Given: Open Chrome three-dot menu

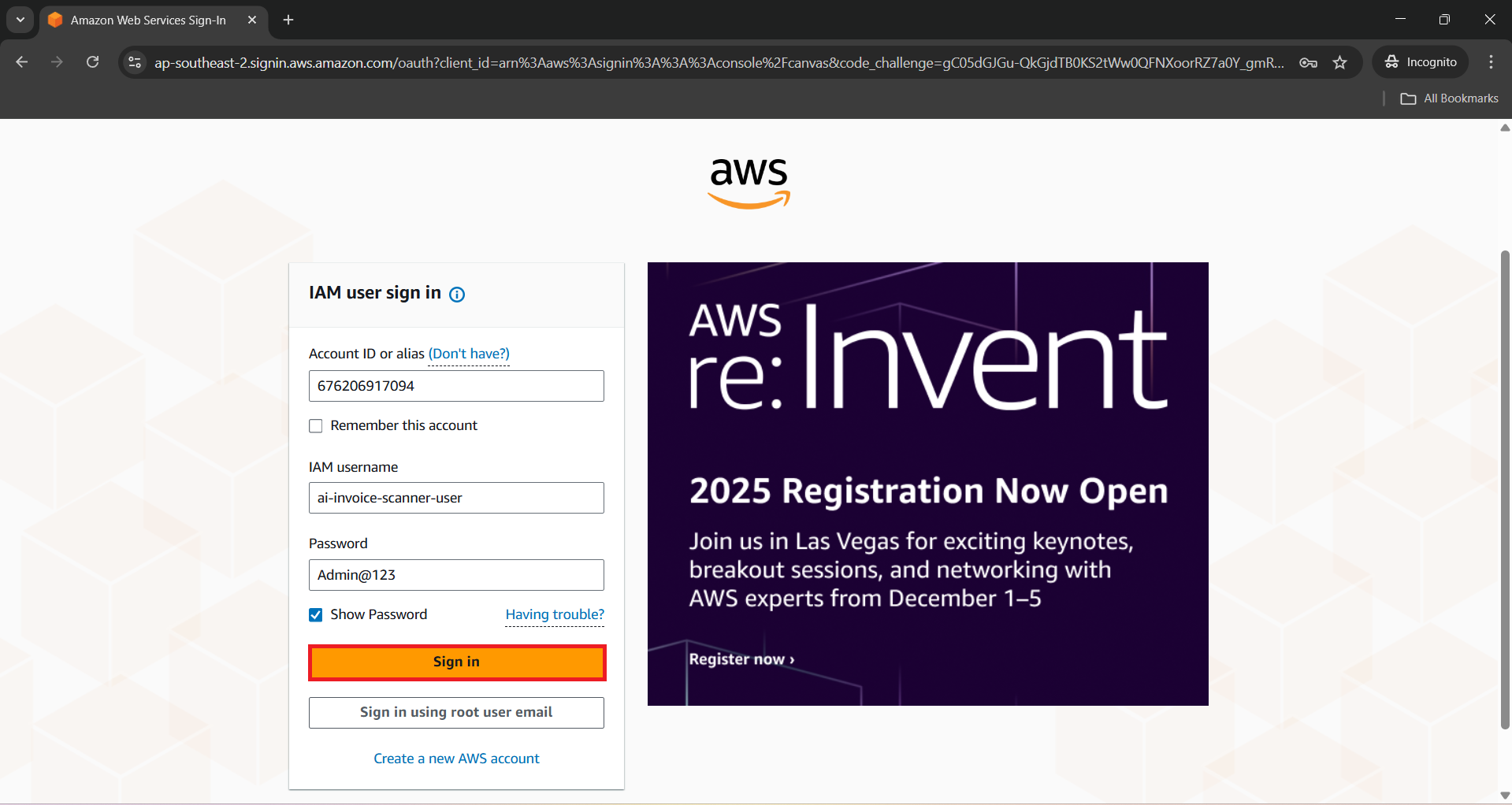Looking at the screenshot, I should click(1491, 62).
